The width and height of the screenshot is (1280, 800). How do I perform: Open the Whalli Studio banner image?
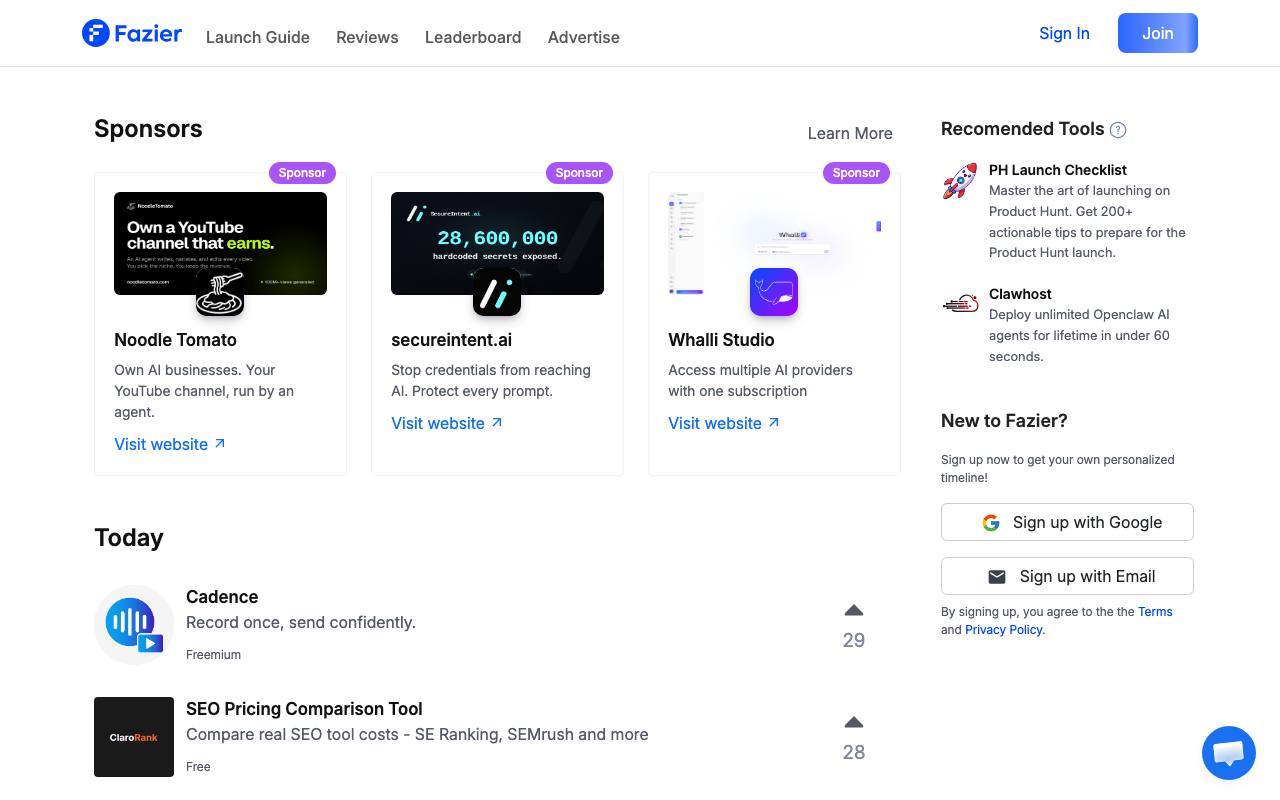(774, 243)
